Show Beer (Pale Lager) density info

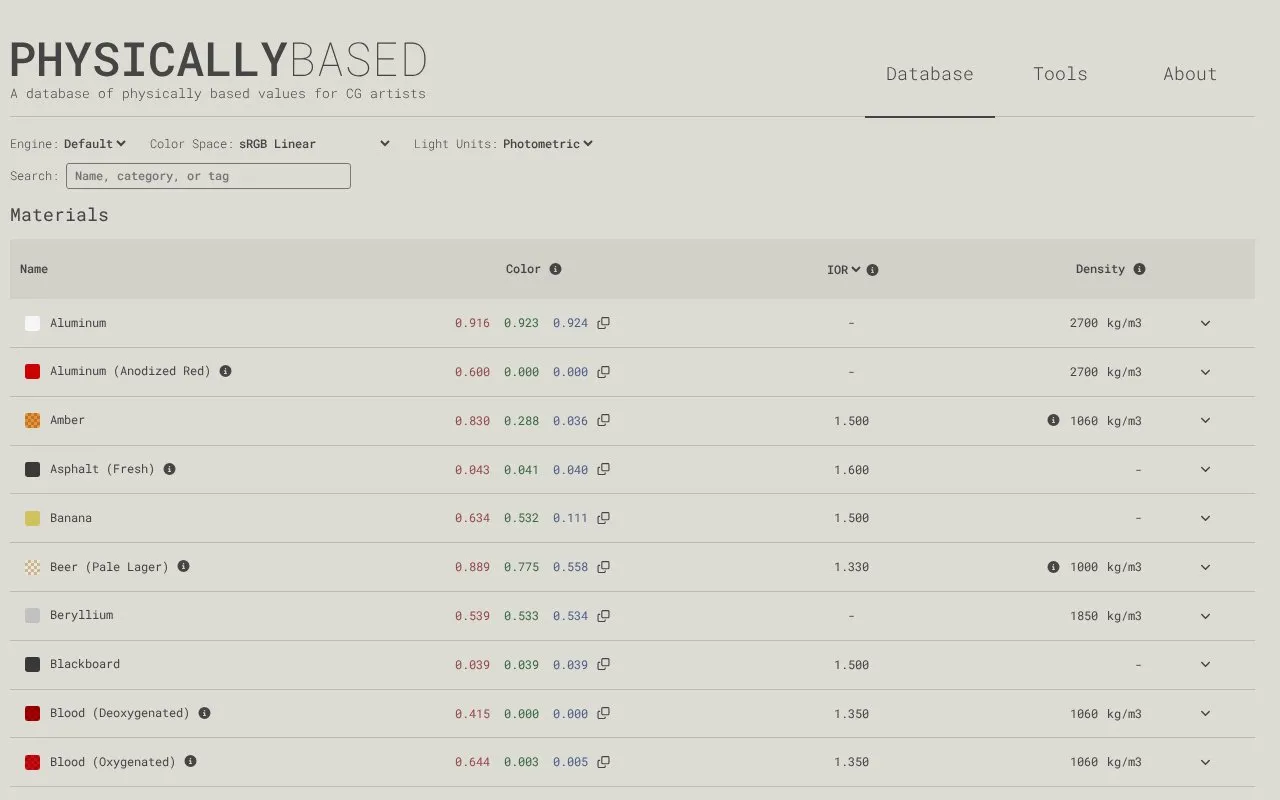(x=1053, y=567)
